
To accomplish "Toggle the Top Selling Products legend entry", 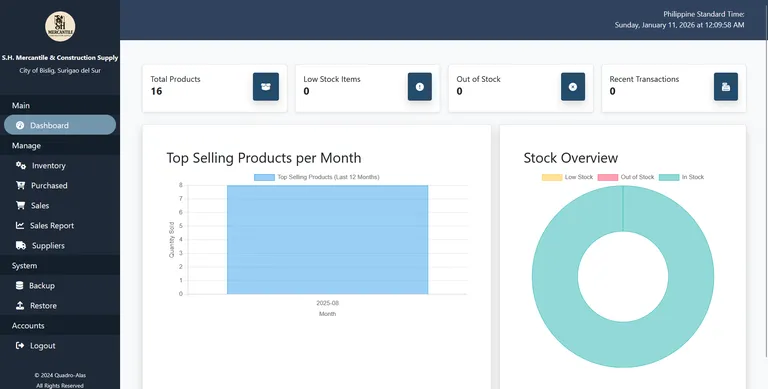I will (316, 177).
